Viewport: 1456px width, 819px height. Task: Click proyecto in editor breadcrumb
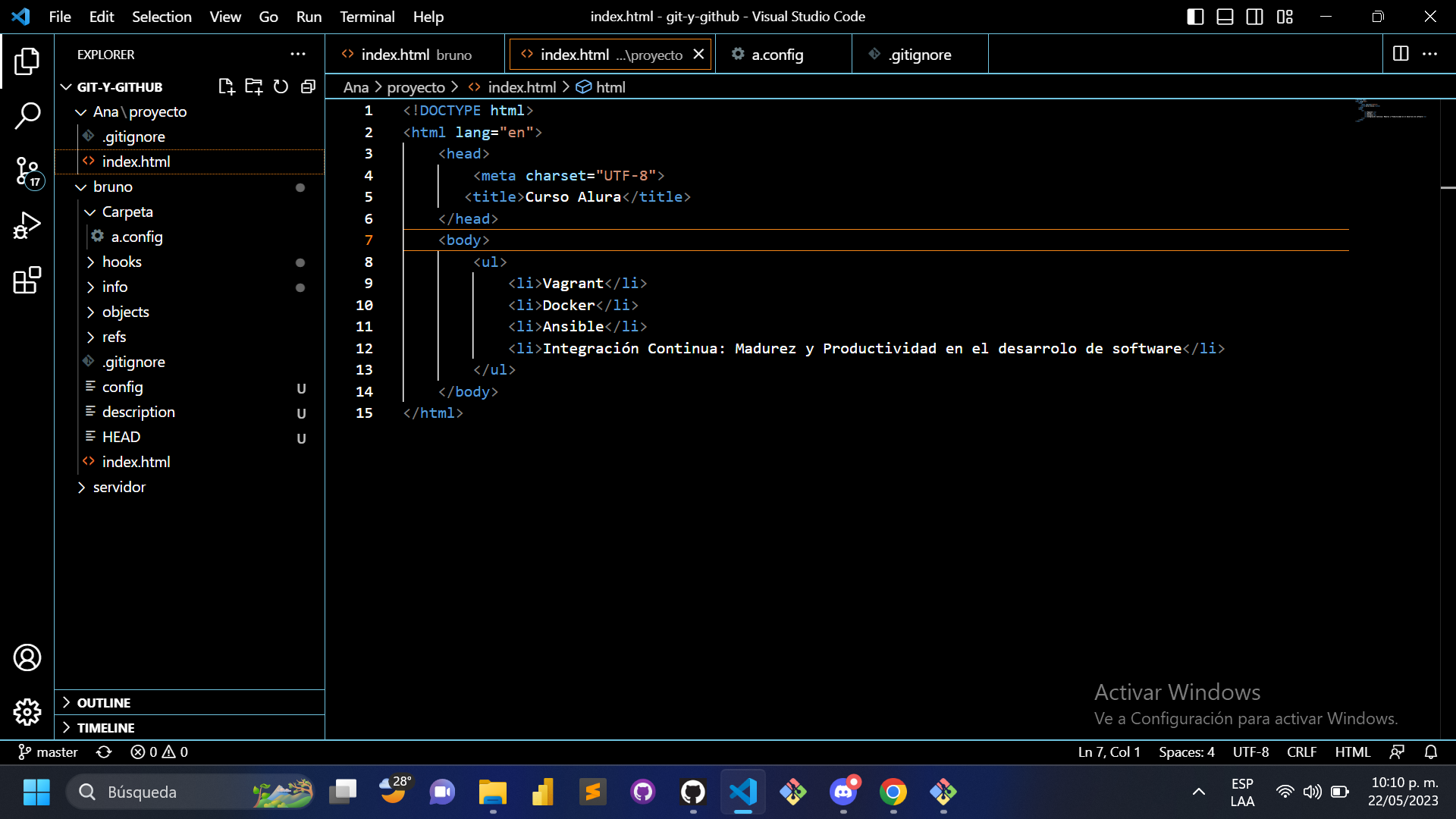(416, 87)
